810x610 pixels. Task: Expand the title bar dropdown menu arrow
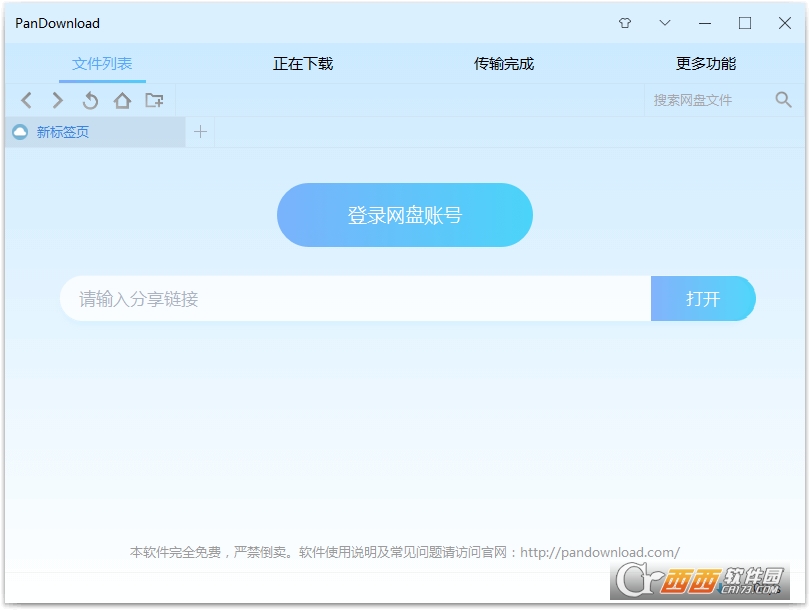coord(665,23)
